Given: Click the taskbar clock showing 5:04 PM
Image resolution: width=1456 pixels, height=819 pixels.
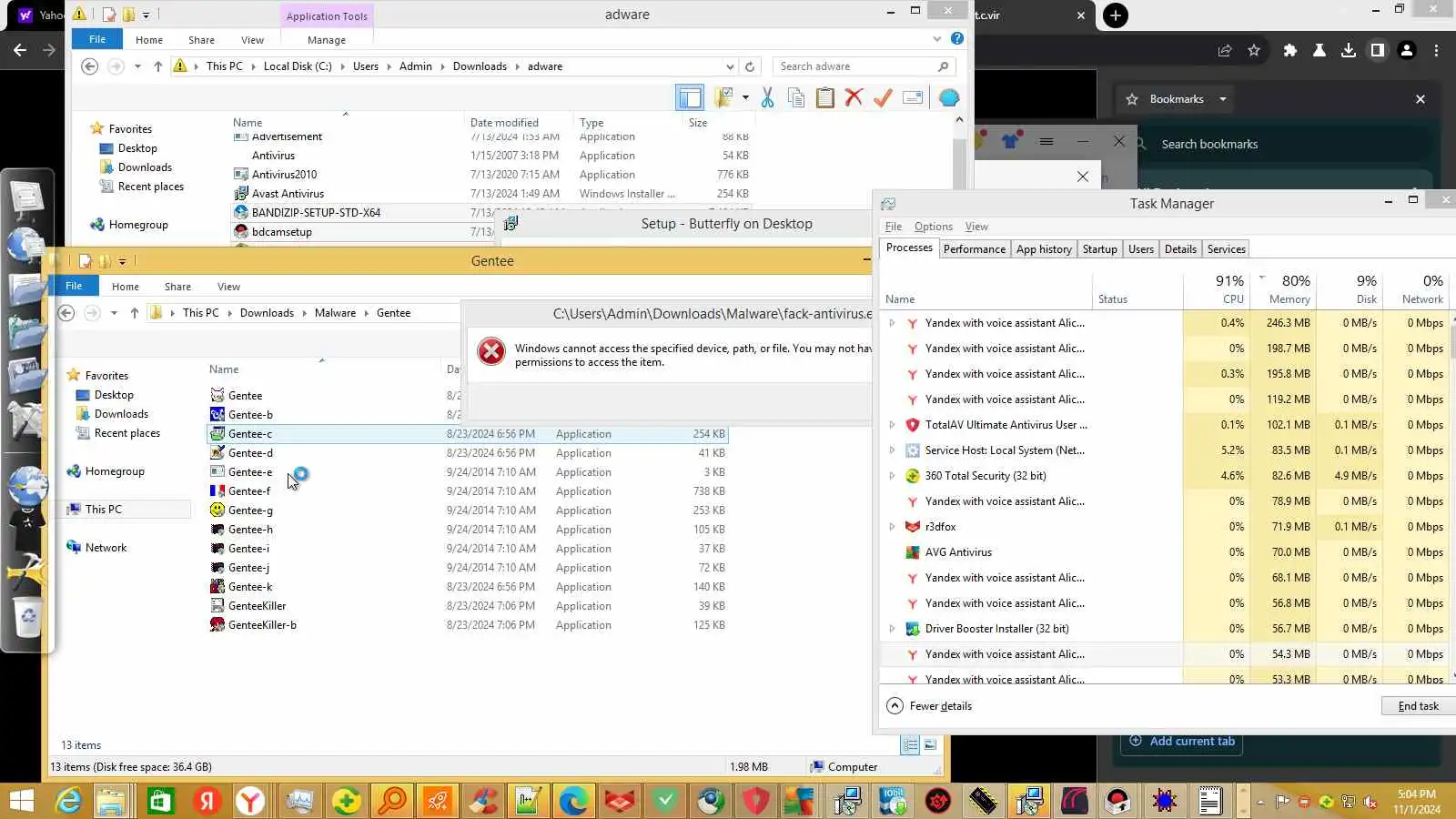Looking at the screenshot, I should pos(1417,802).
